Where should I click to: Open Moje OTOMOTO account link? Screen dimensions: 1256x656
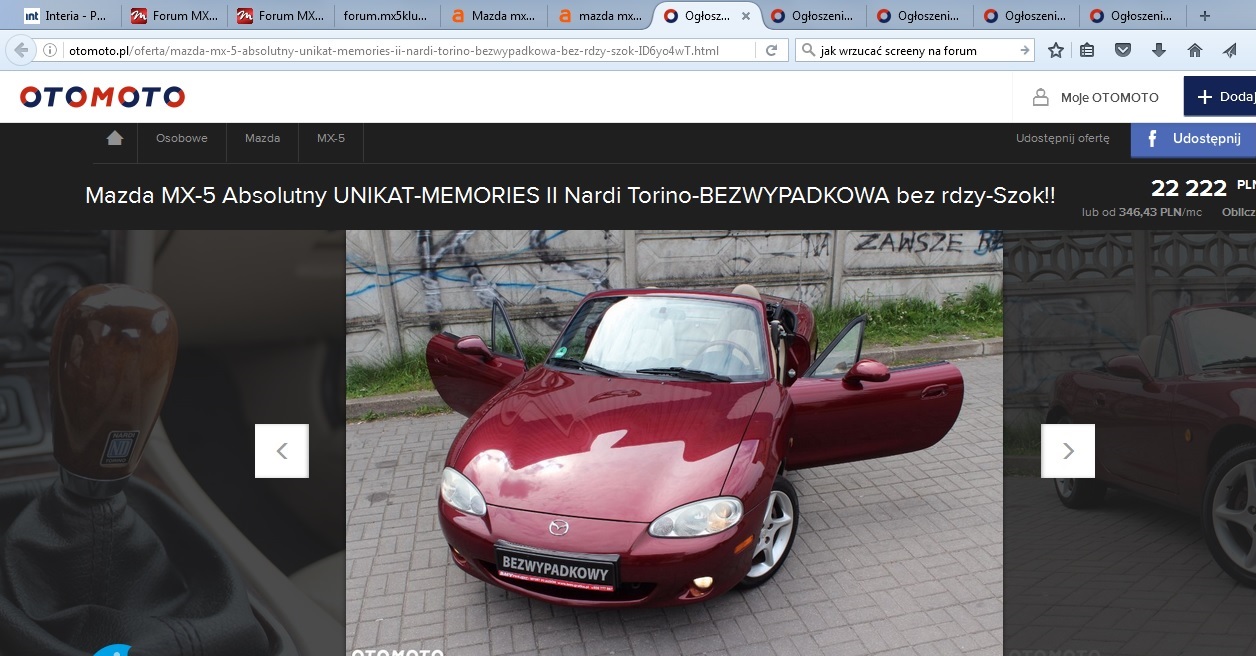[x=1095, y=97]
